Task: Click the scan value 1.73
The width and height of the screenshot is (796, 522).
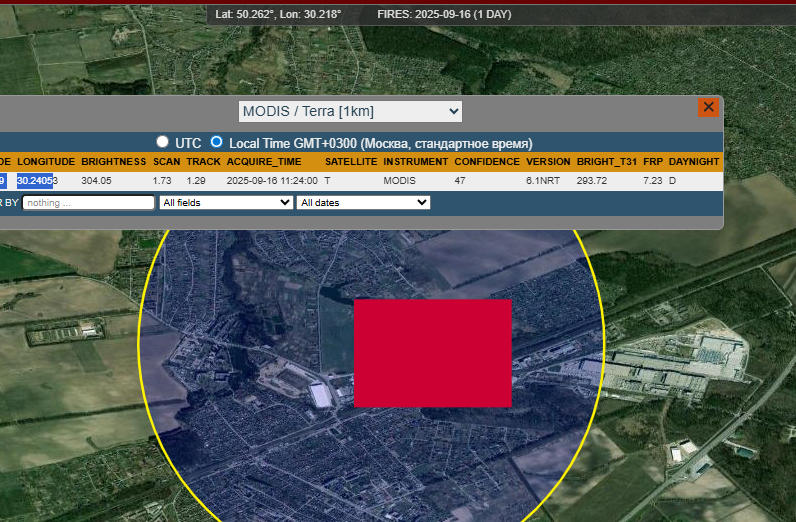Action: click(162, 181)
